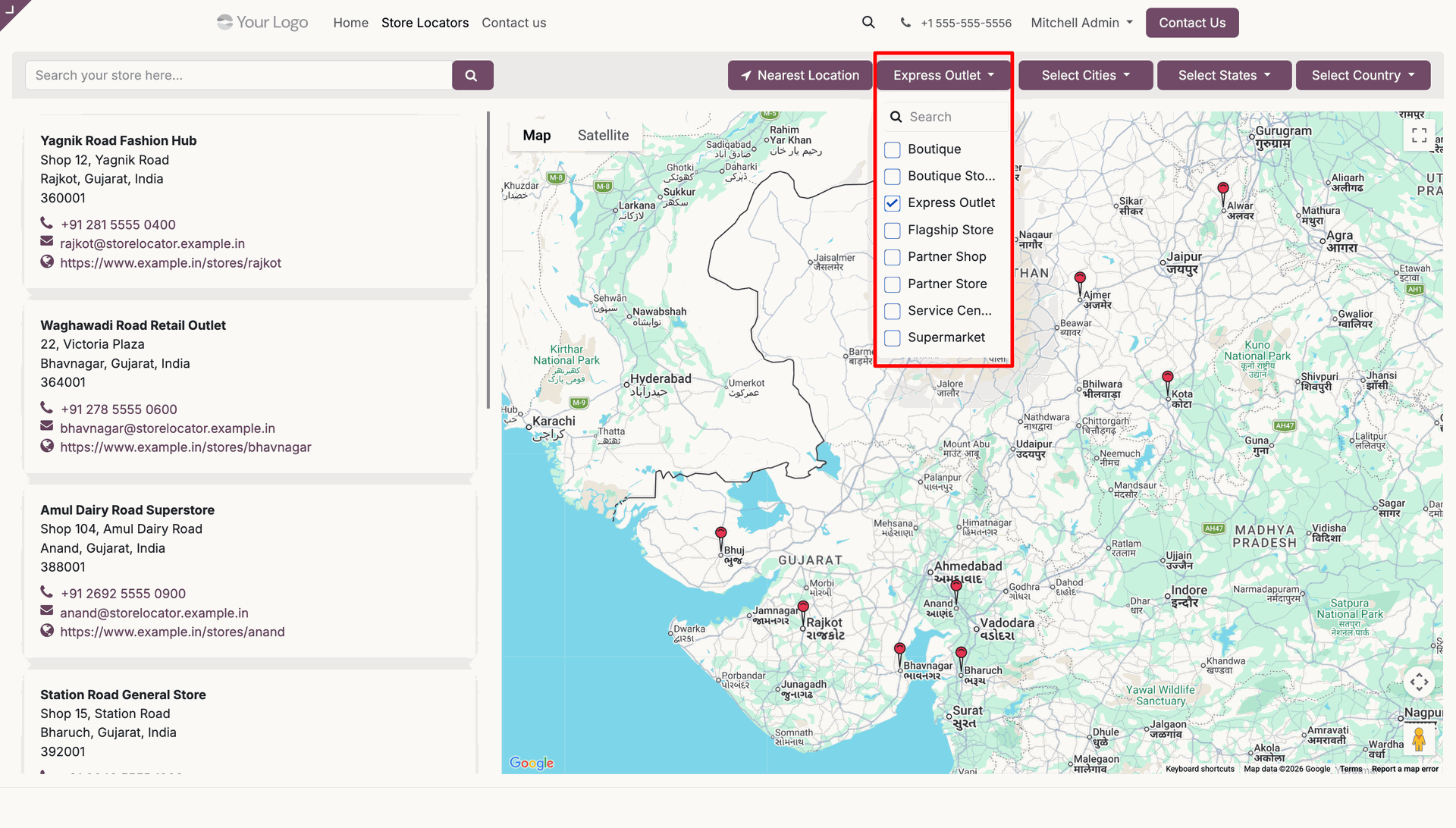Screen dimensions: 1456x828
Task: Click the Your Logo brand image
Action: click(x=262, y=23)
